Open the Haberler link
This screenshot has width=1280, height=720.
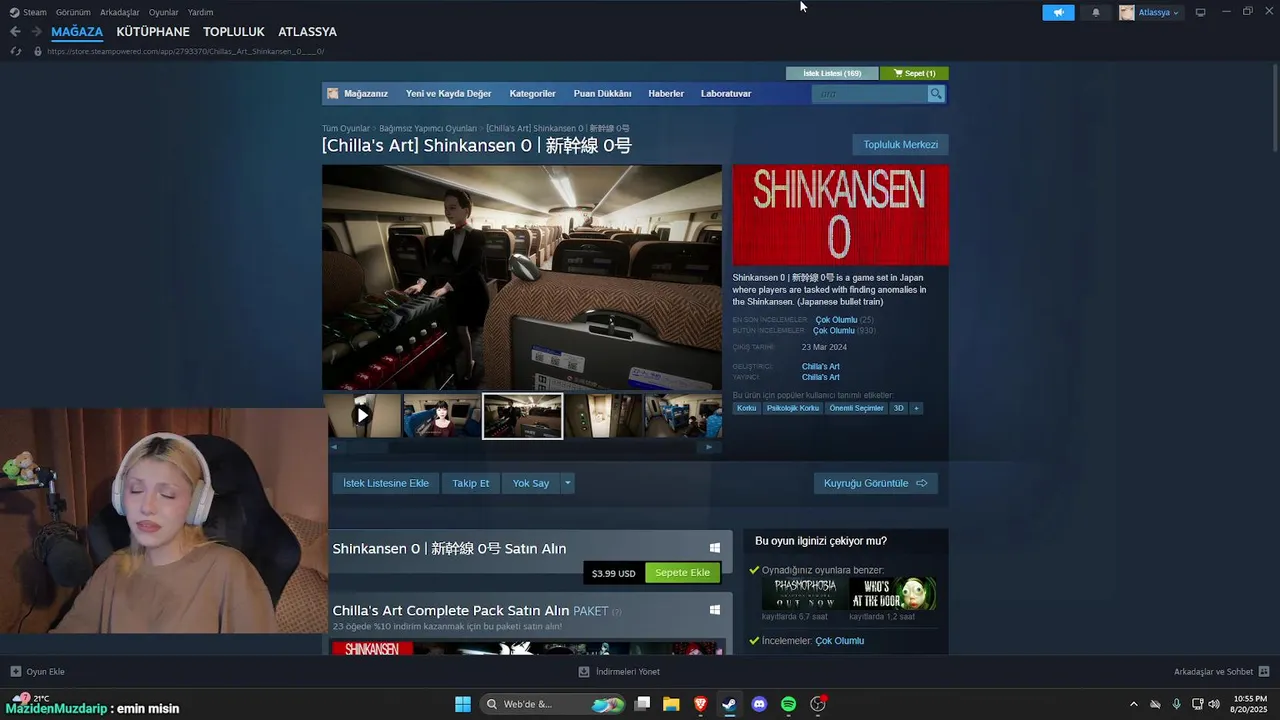tap(666, 93)
